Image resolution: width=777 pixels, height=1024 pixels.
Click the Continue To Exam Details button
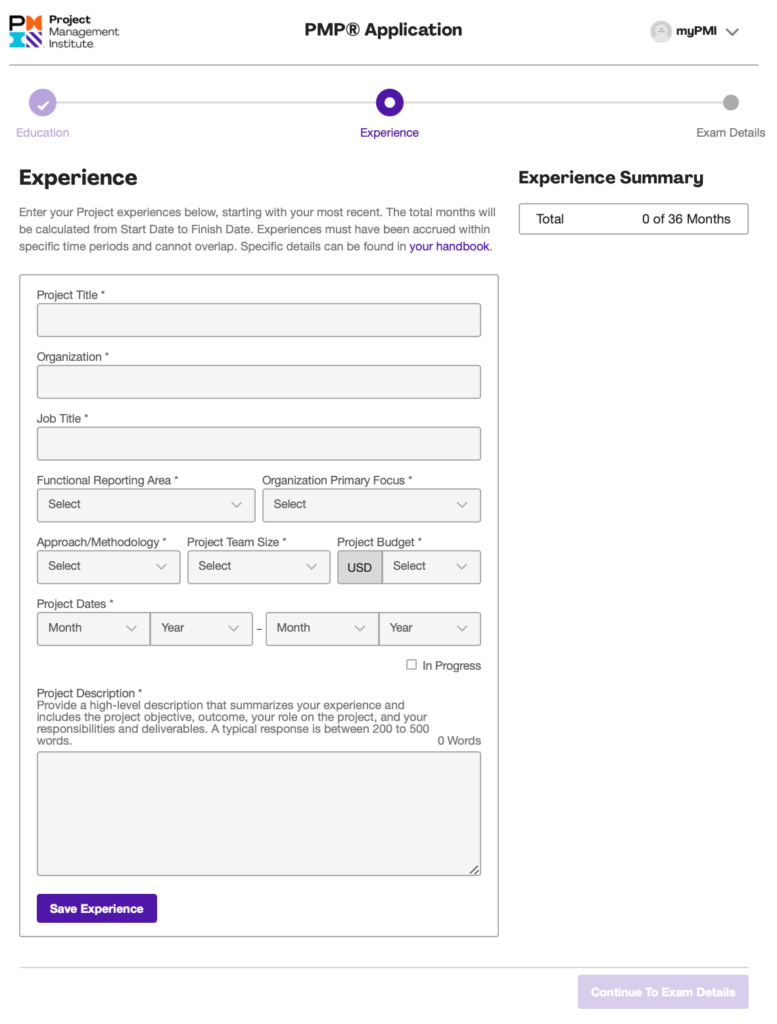click(x=663, y=992)
